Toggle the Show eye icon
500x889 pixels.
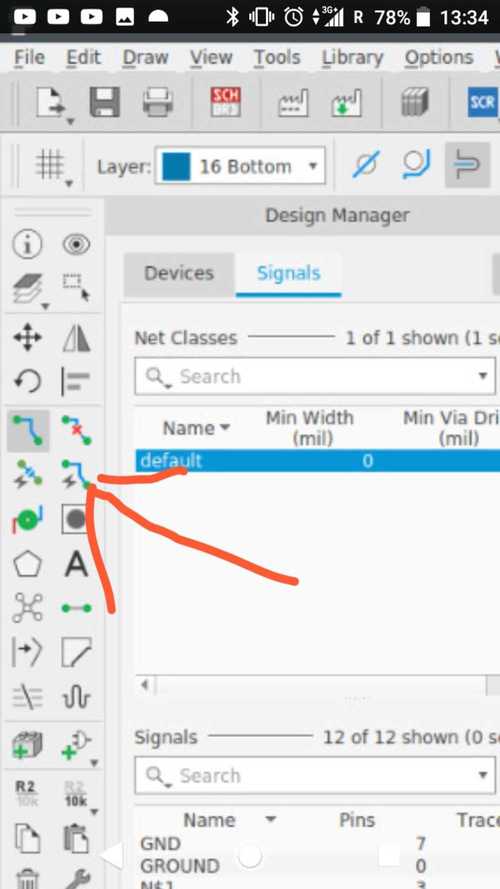coord(76,245)
